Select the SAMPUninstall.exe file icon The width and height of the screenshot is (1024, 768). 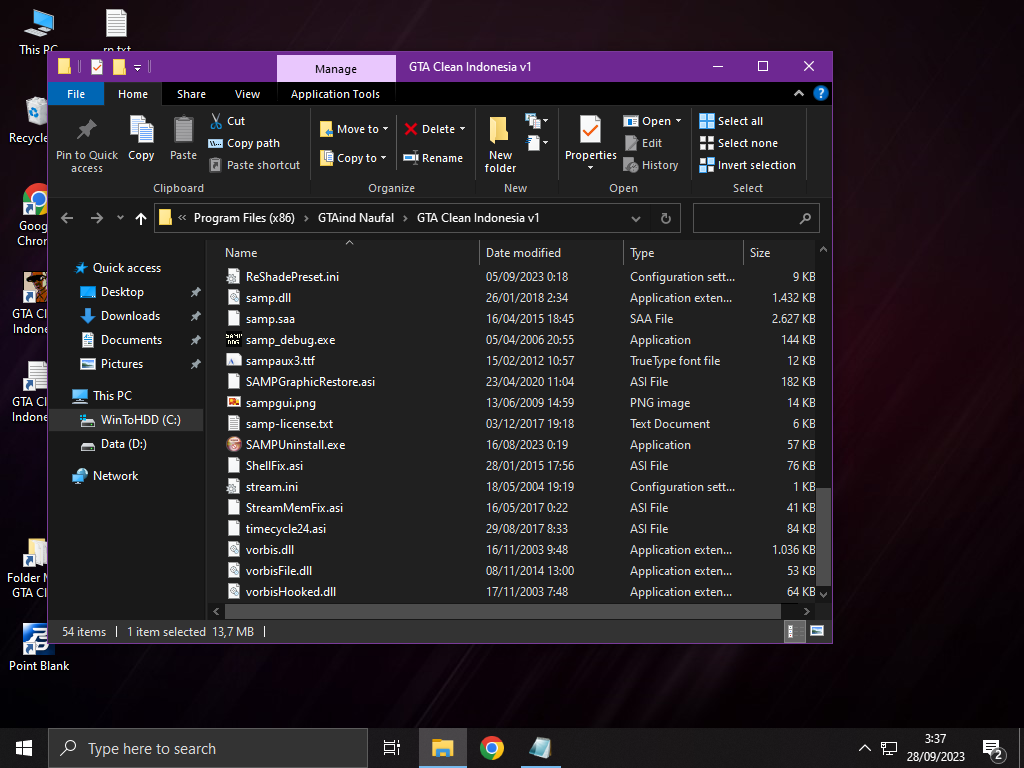[234, 445]
